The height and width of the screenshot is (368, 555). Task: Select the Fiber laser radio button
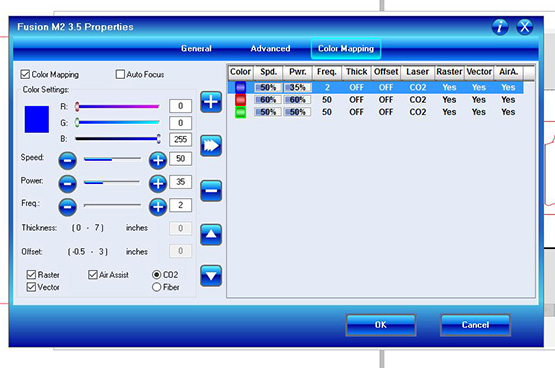click(156, 287)
